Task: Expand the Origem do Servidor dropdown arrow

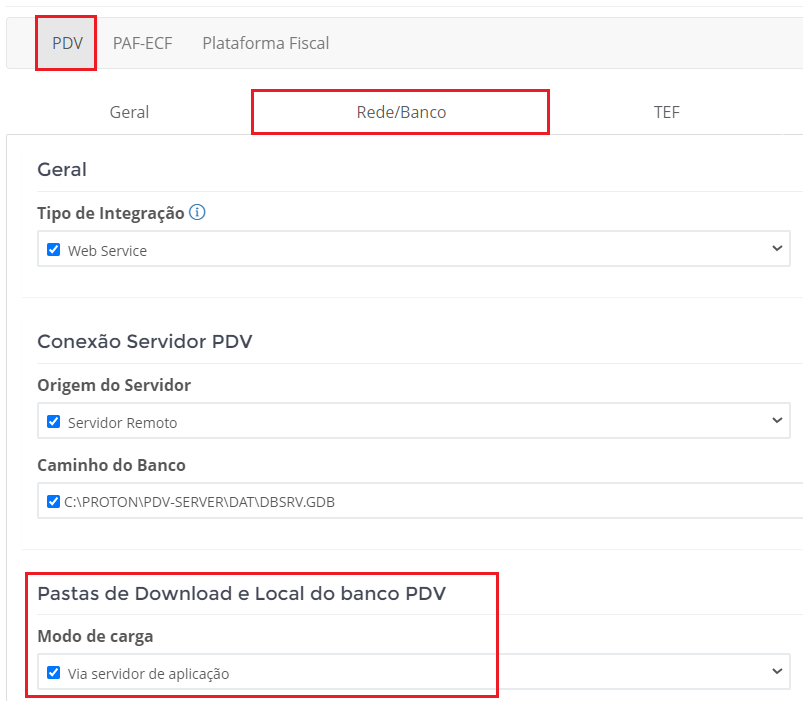Action: (x=777, y=420)
